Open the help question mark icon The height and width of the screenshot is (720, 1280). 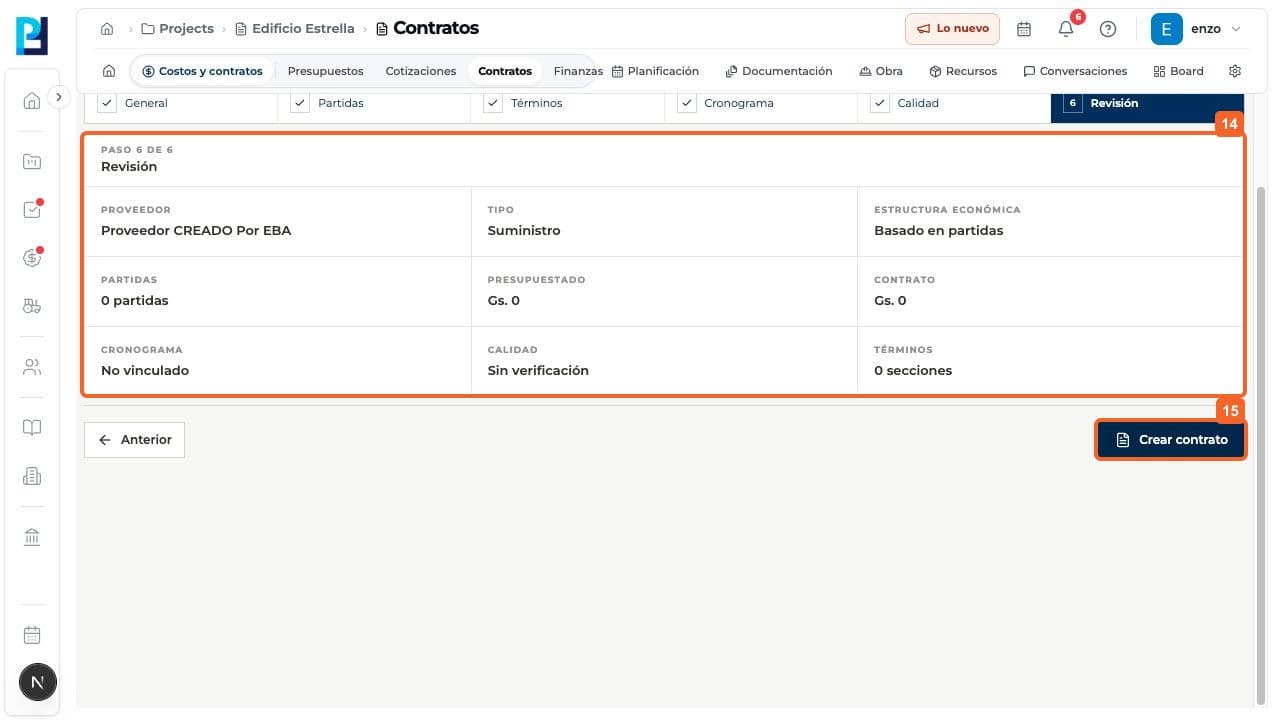click(1108, 29)
